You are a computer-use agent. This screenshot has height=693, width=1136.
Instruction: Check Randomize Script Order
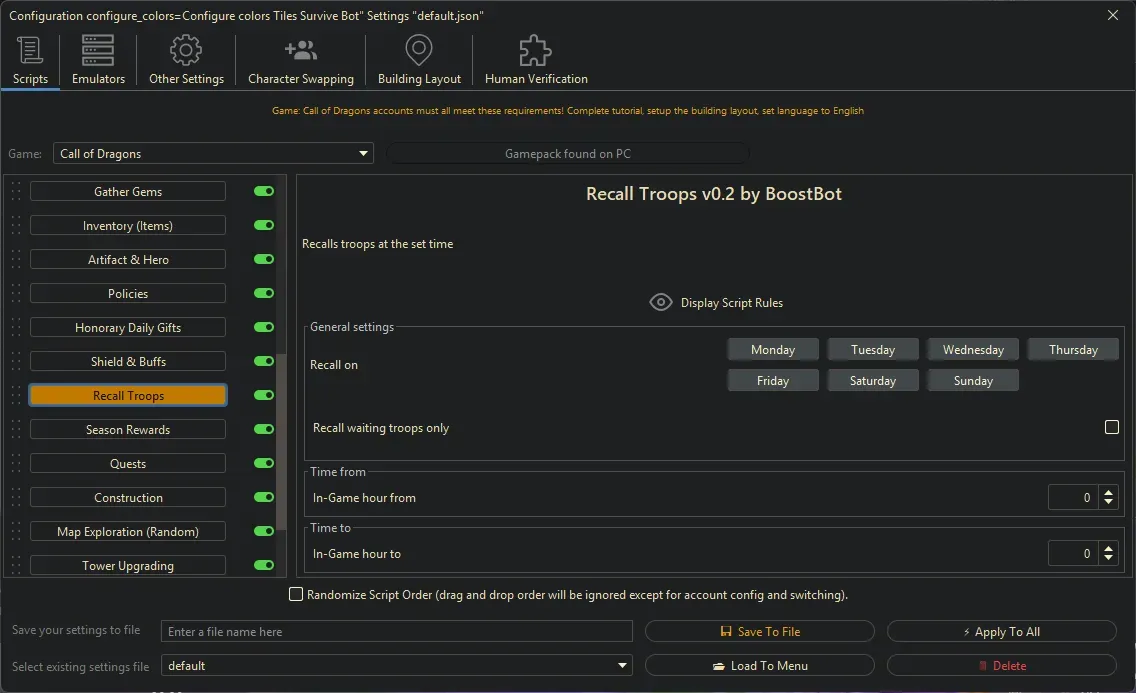296,594
